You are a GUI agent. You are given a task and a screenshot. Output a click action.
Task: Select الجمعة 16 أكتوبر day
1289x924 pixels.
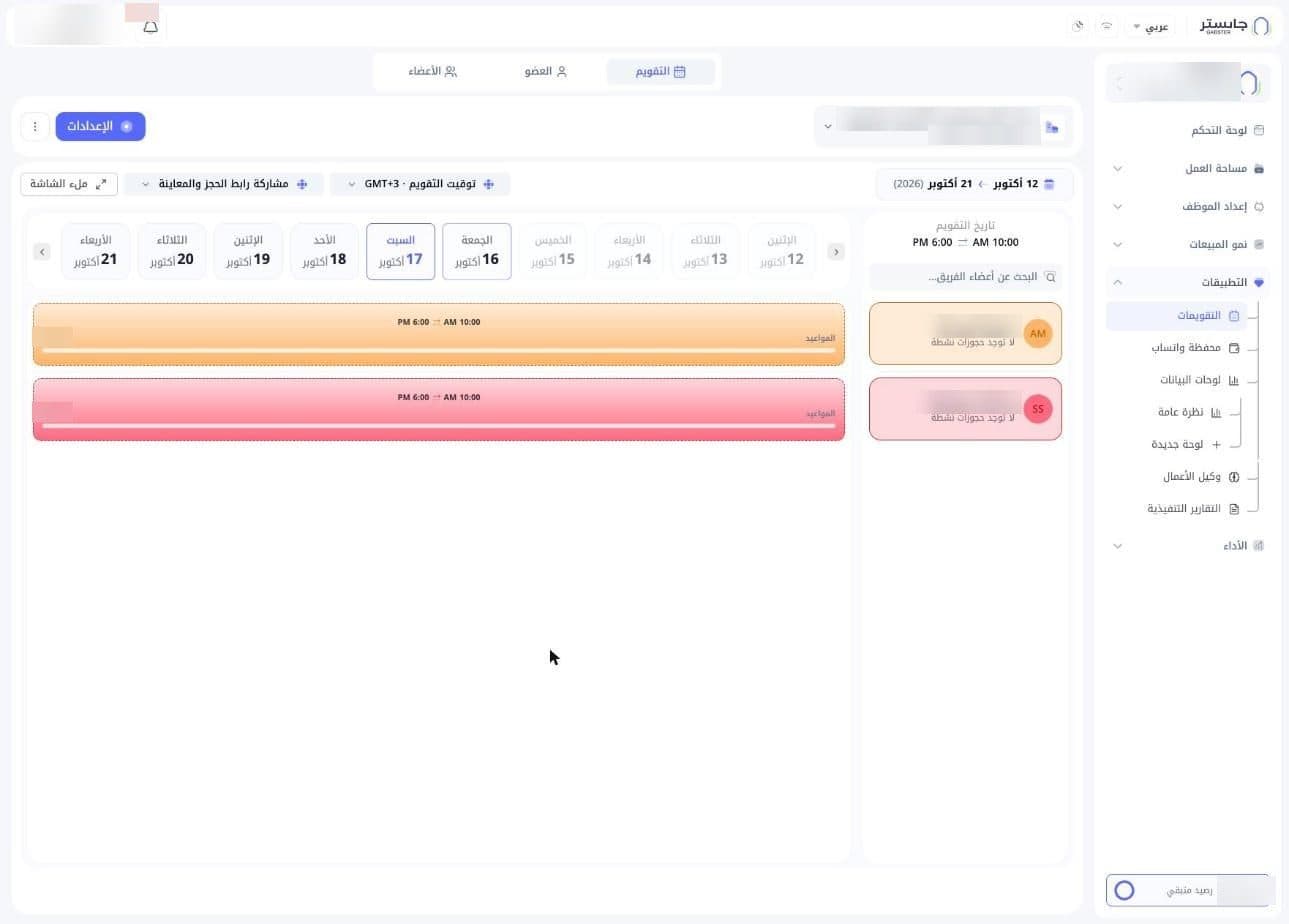[x=477, y=251]
